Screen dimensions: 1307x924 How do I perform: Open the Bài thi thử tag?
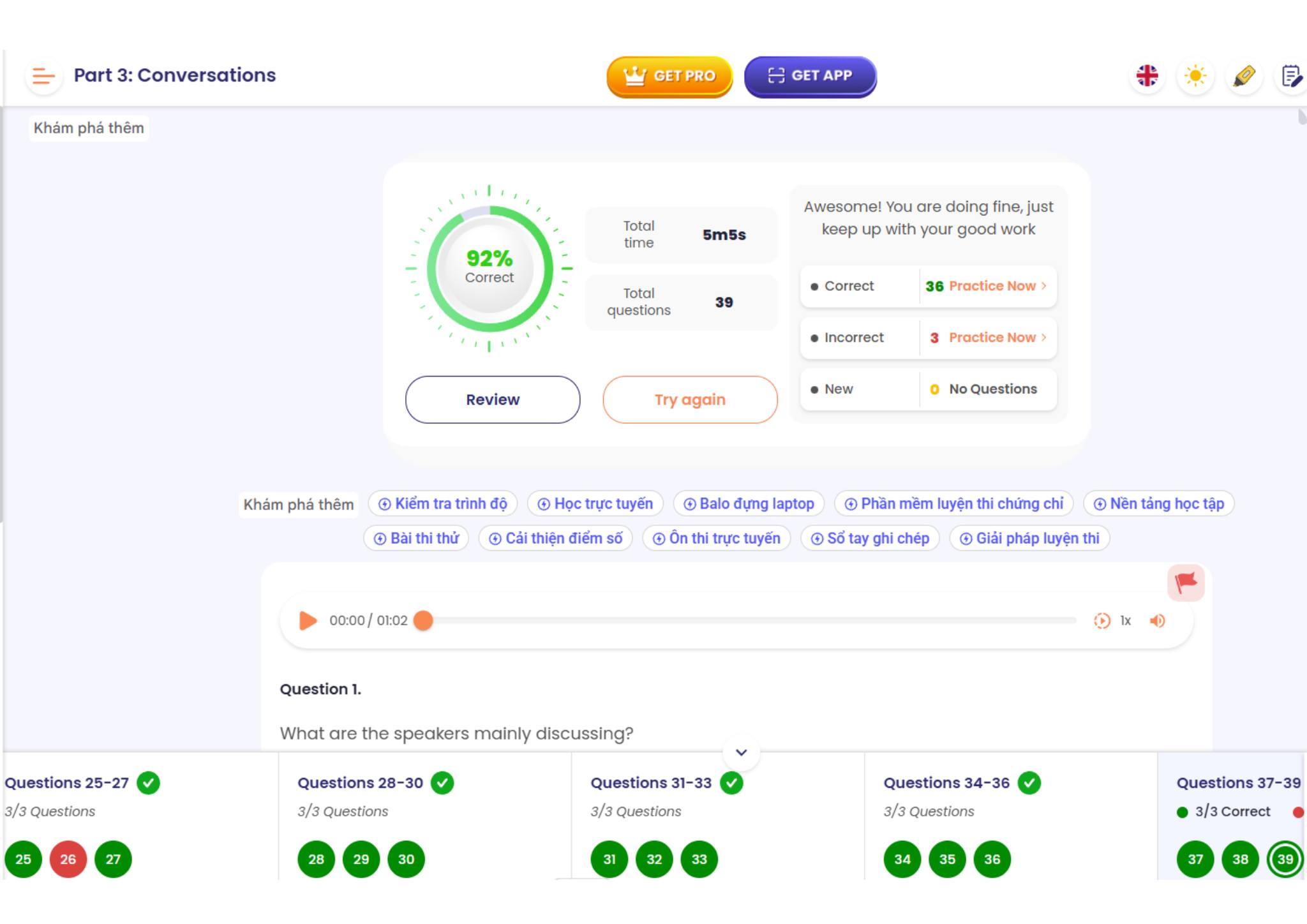(x=416, y=538)
